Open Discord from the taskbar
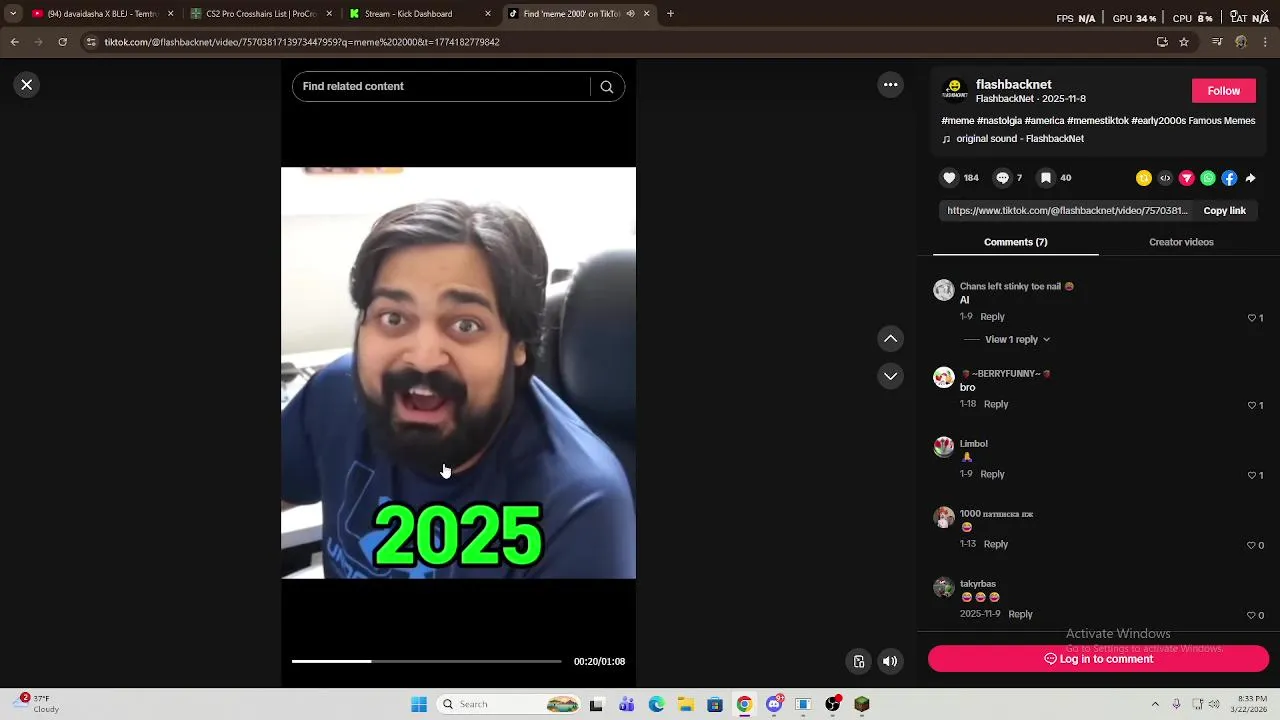 coord(773,704)
